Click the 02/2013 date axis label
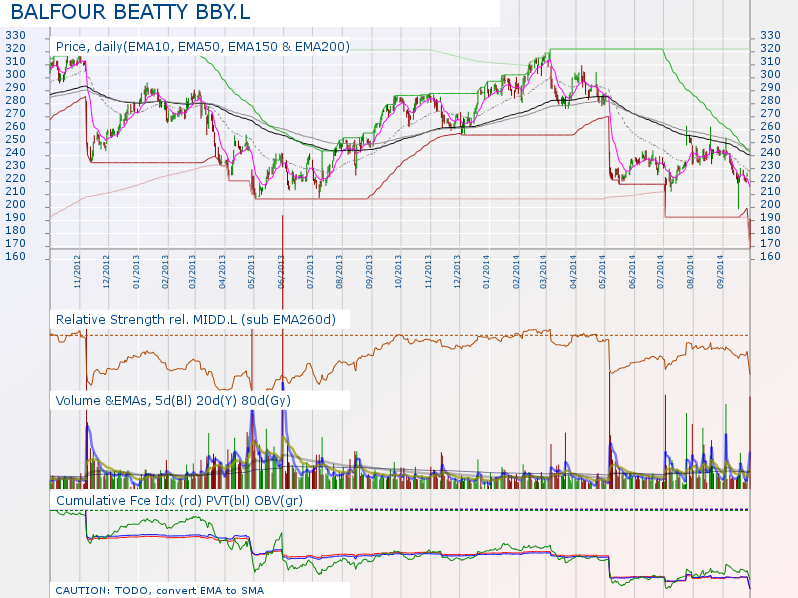 click(165, 272)
